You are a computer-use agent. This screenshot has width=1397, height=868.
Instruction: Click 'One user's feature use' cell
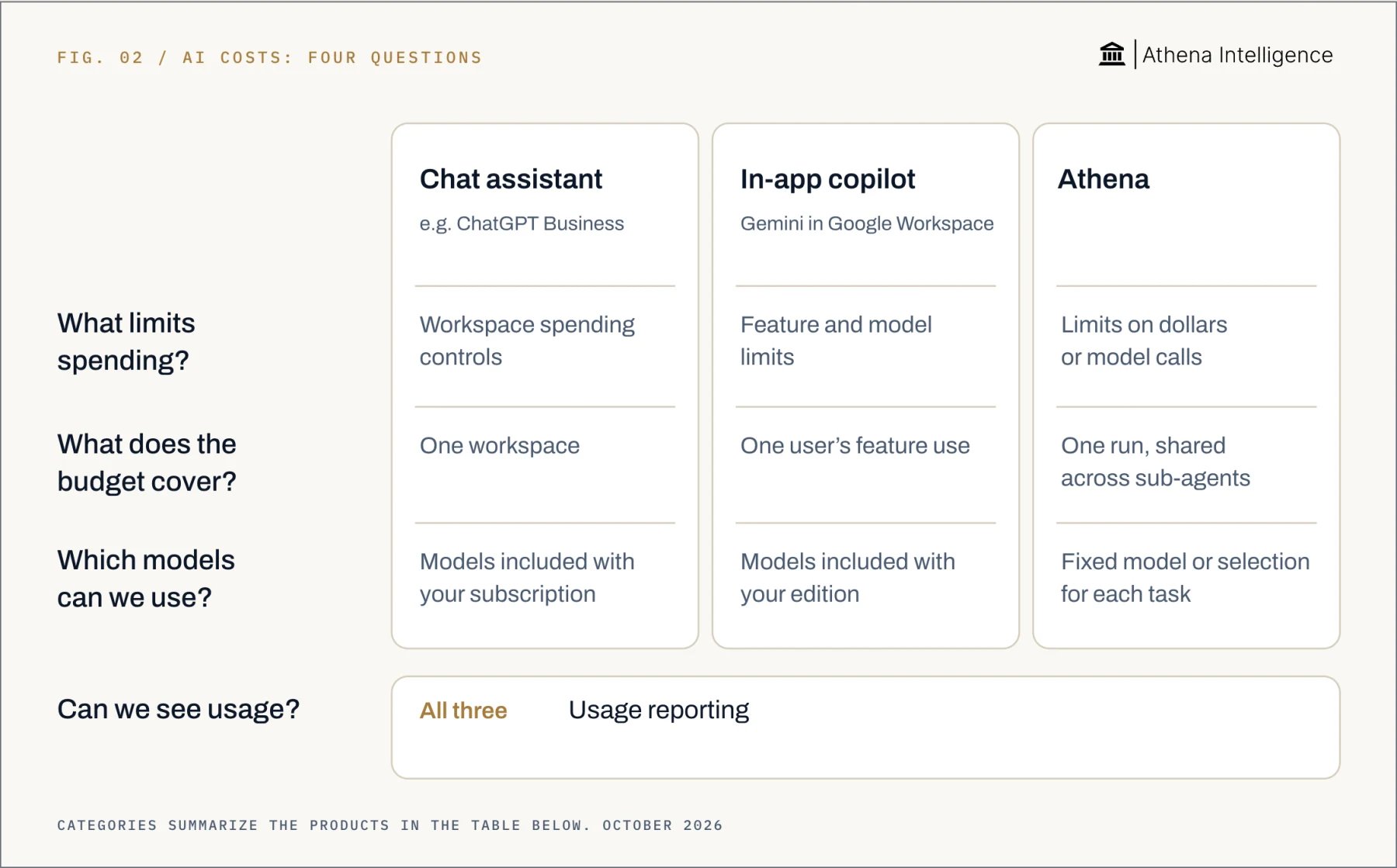pyautogui.click(x=854, y=445)
